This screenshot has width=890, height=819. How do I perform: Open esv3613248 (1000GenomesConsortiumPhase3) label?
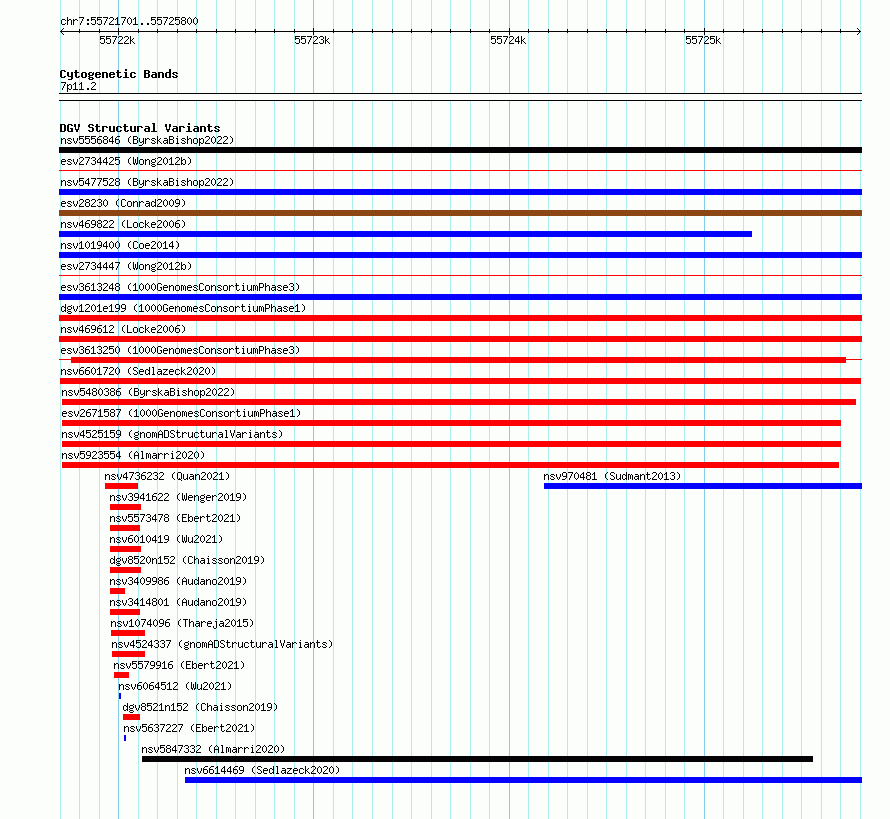click(180, 287)
